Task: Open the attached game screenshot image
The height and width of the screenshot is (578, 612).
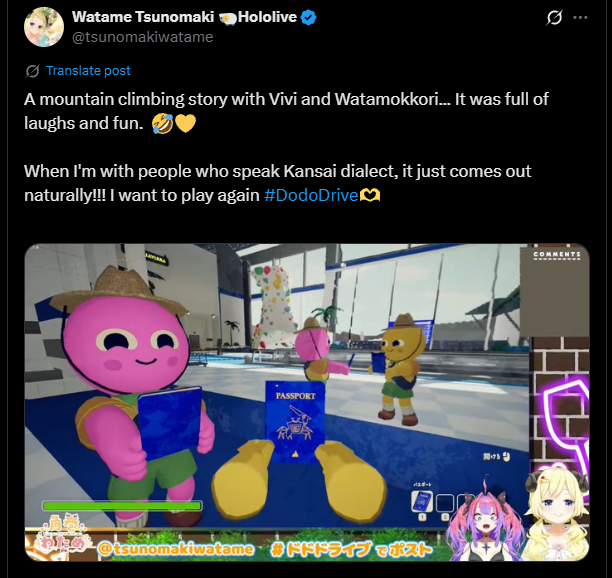Action: [307, 402]
